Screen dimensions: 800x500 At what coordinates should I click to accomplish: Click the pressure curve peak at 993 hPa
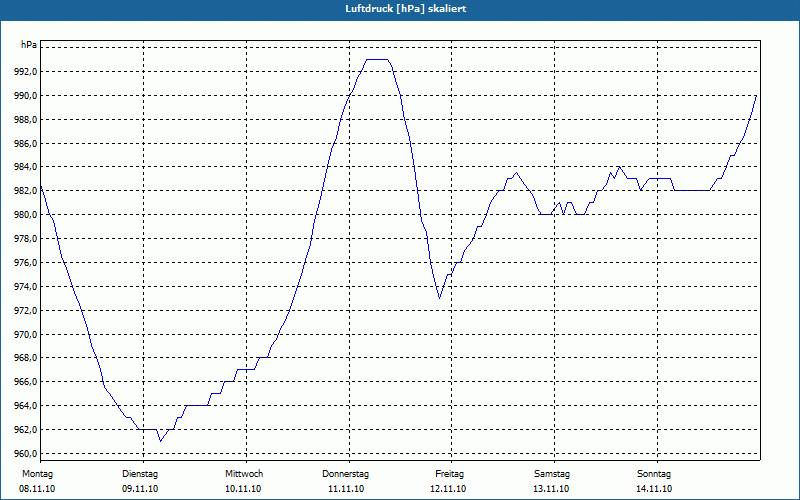(x=378, y=60)
